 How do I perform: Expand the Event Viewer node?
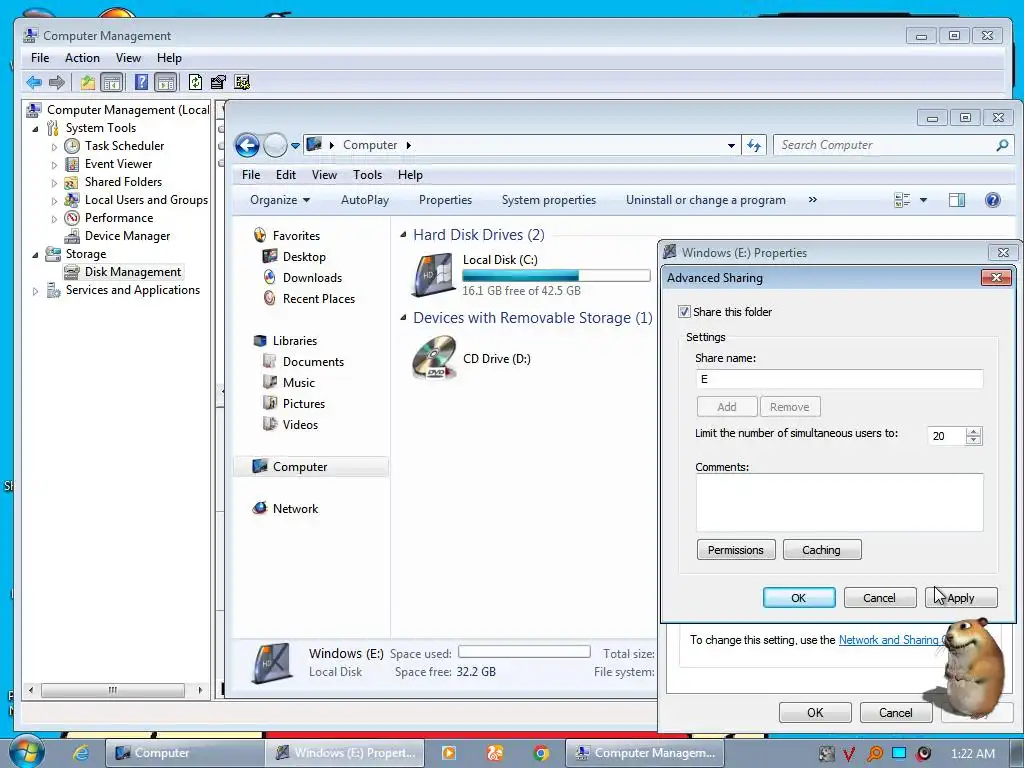(54, 165)
